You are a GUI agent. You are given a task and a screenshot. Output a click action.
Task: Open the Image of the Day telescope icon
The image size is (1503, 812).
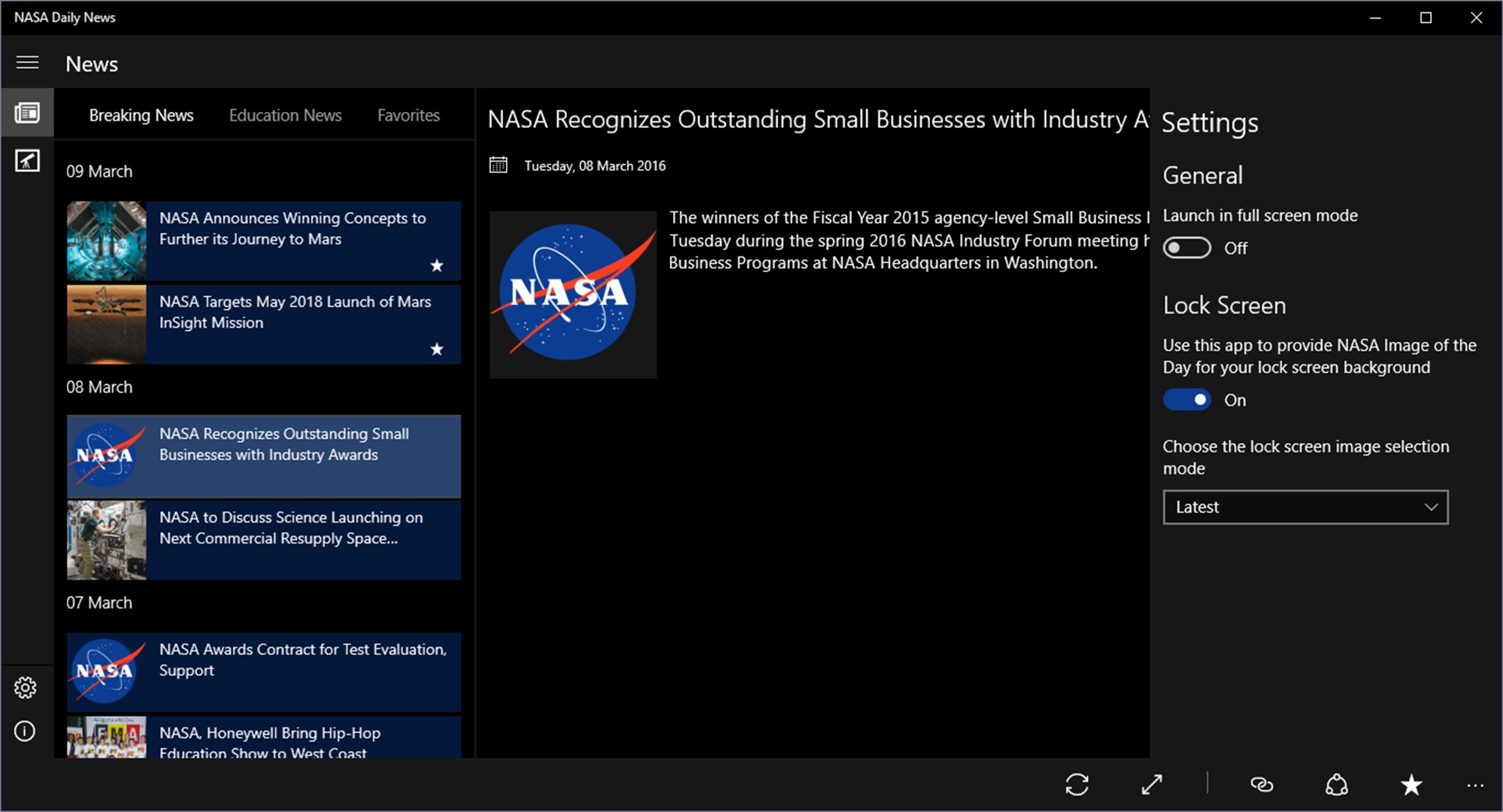point(27,160)
